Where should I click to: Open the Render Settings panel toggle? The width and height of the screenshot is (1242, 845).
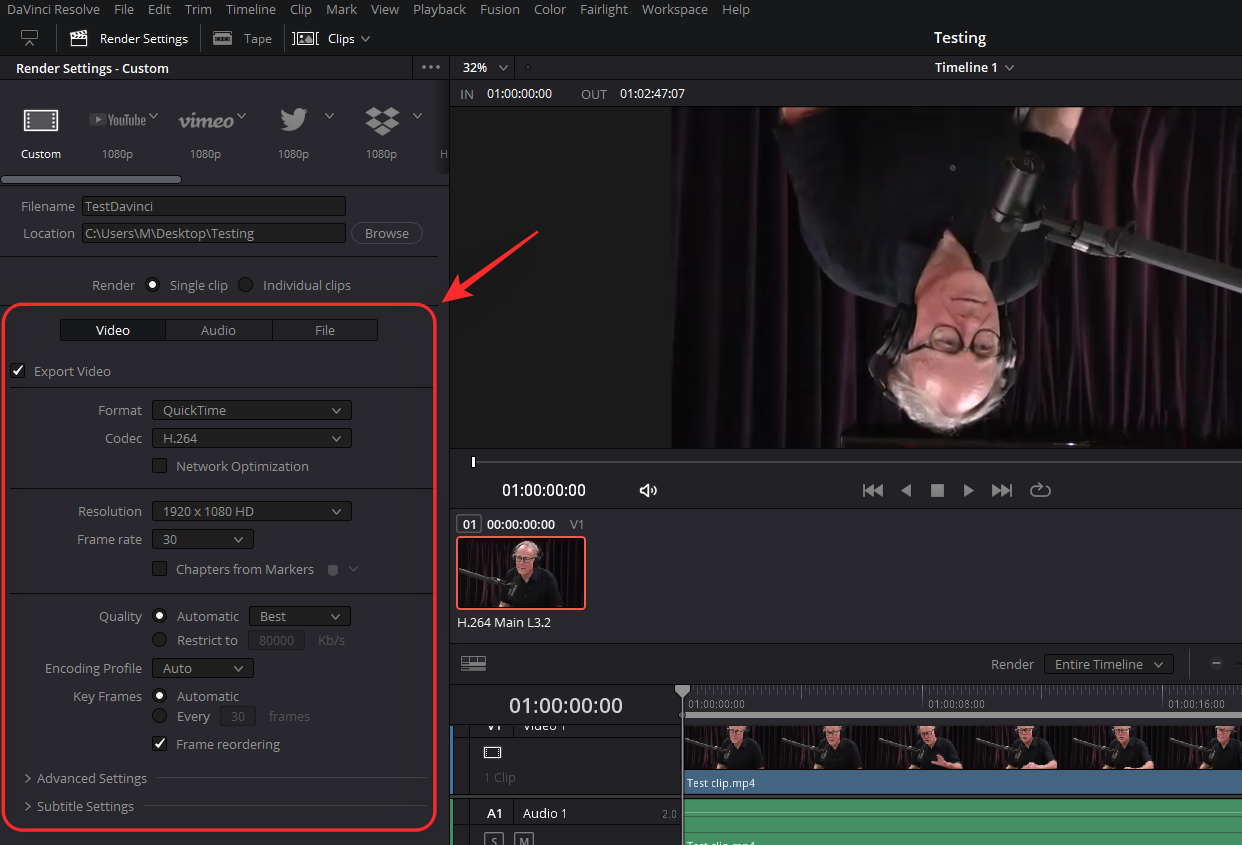[129, 38]
